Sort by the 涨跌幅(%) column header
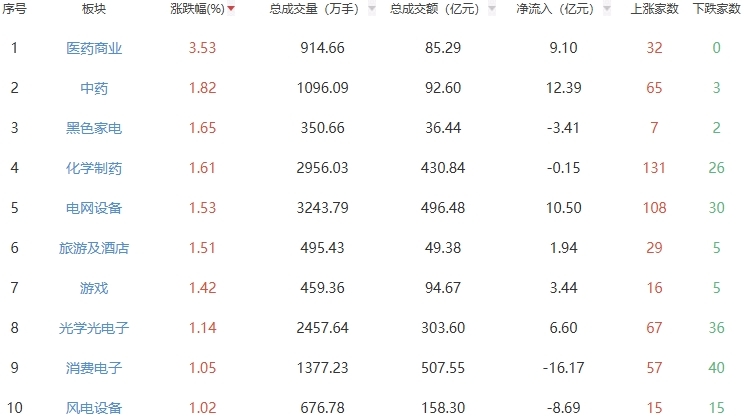The height and width of the screenshot is (417, 744). (198, 9)
